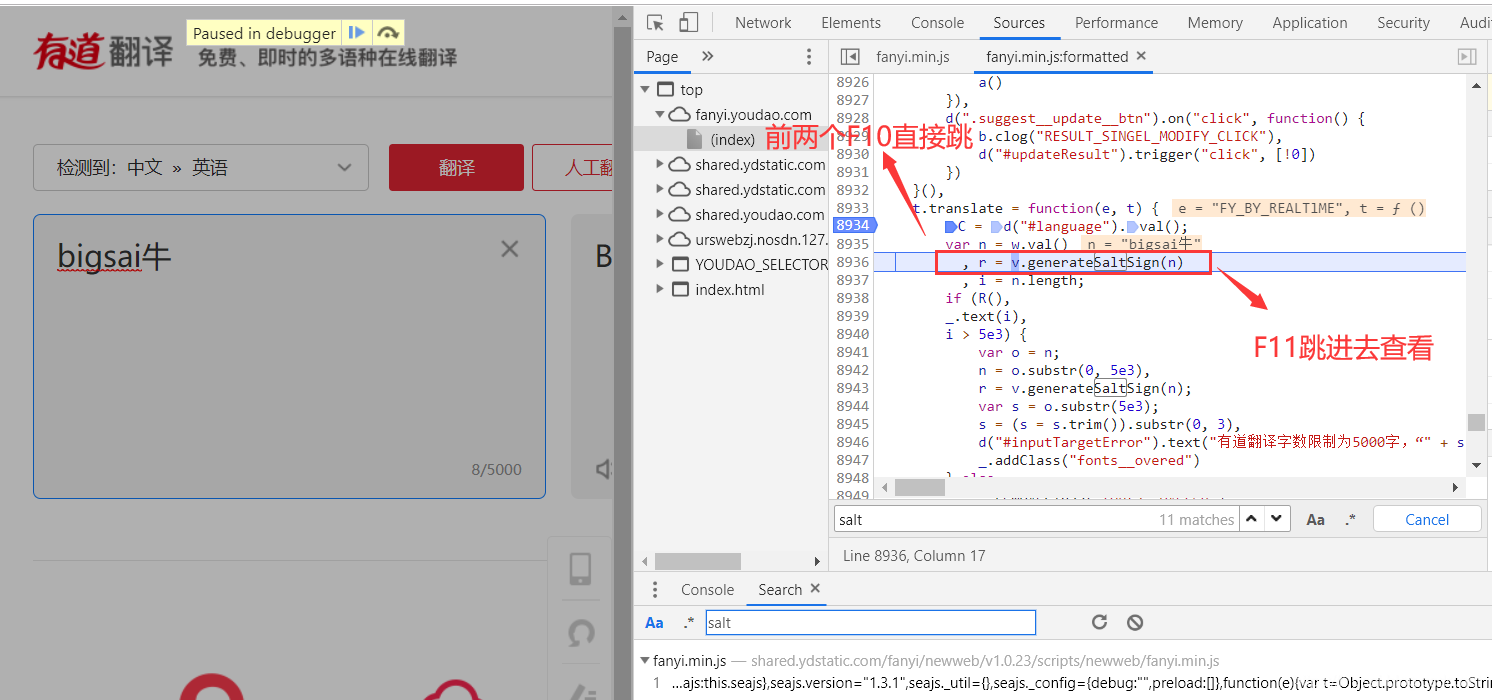
Task: Clear the bigsai牛 input text
Action: pyautogui.click(x=509, y=249)
